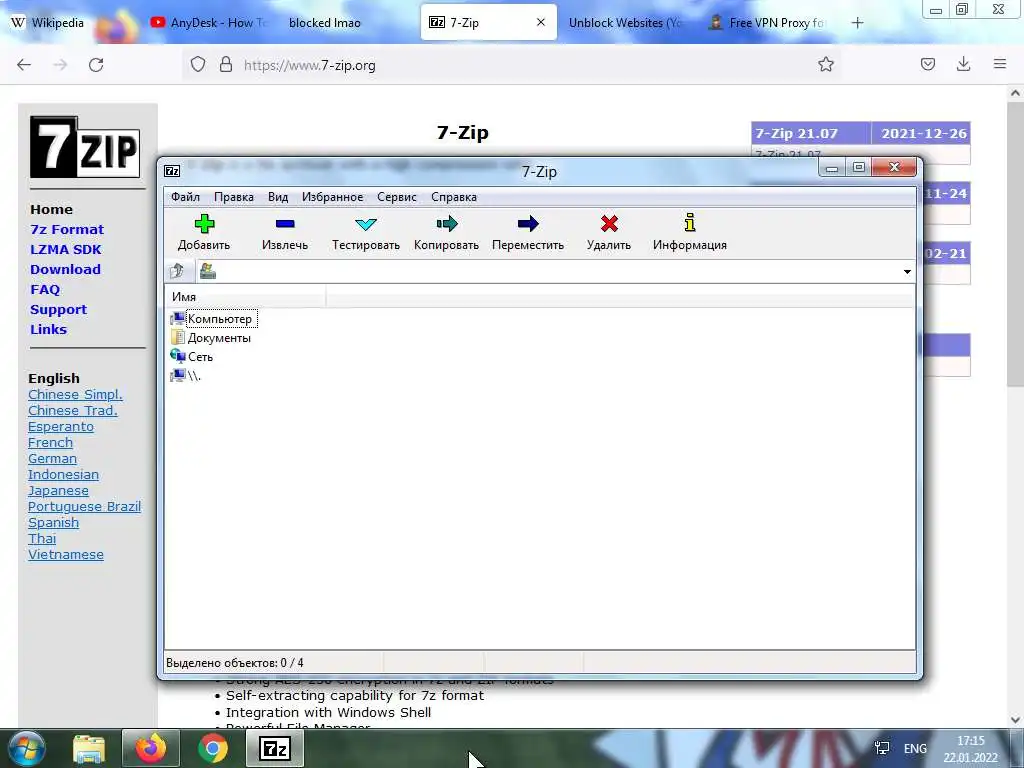The image size is (1024, 768).
Task: Click the Firefox taskbar icon
Action: [x=151, y=748]
